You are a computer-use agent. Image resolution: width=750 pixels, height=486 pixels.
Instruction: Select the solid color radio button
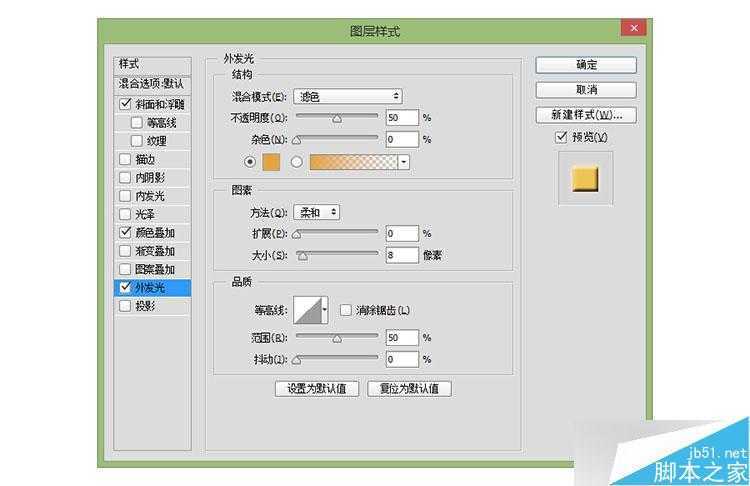250,162
